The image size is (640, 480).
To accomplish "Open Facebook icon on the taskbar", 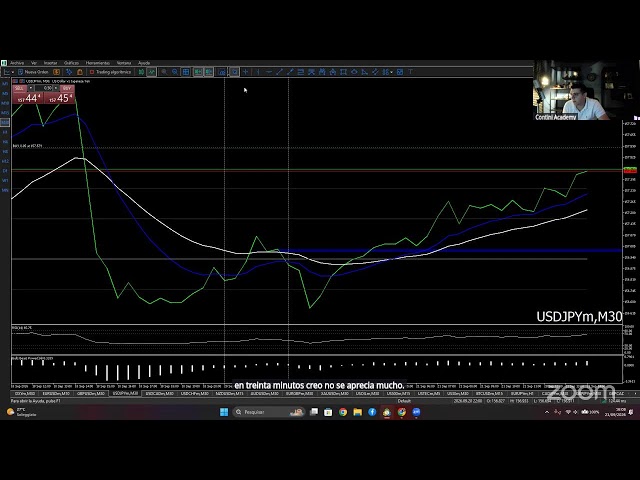I will [372, 412].
